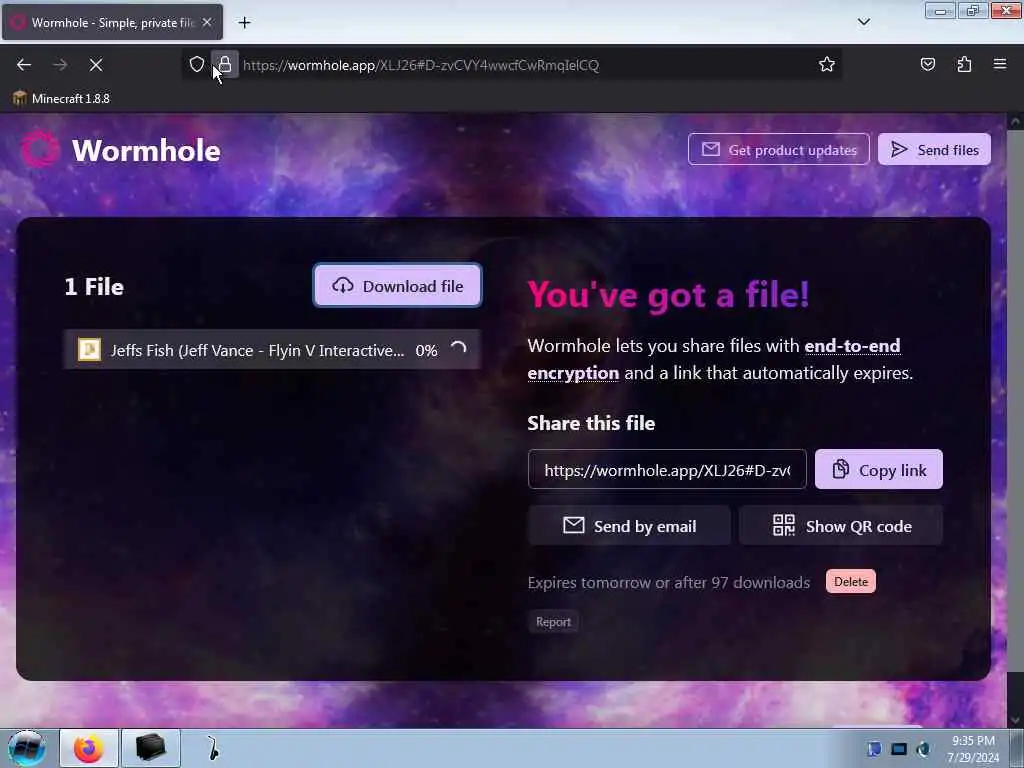Click the address bar URL

421,65
